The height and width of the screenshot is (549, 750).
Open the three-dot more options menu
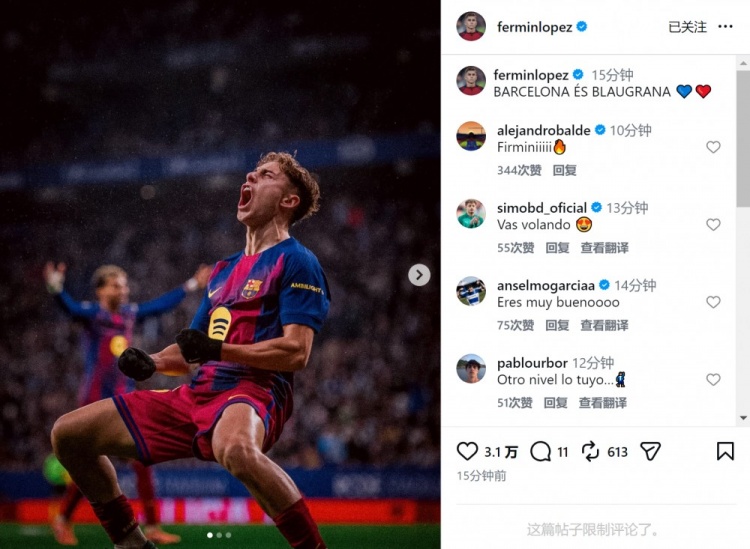coord(725,27)
